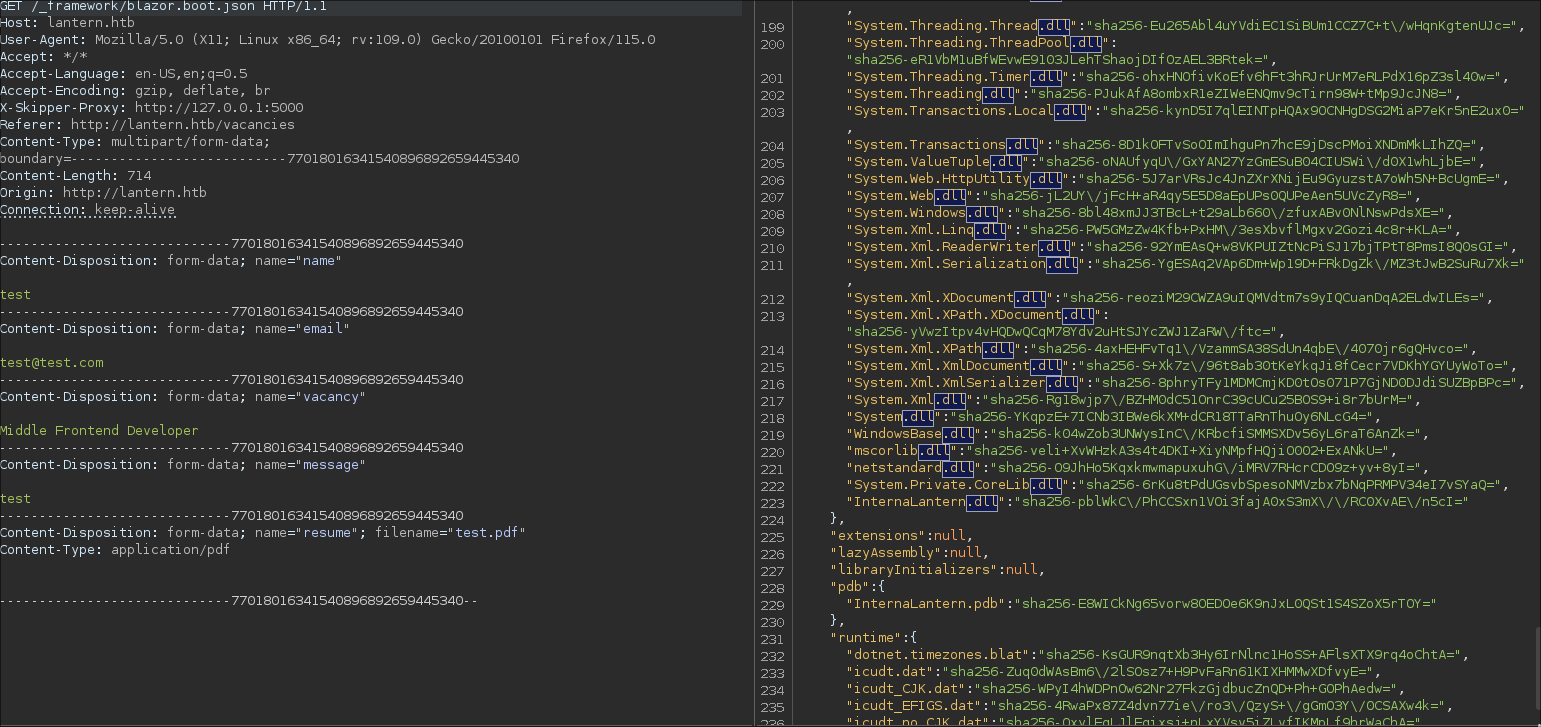The width and height of the screenshot is (1541, 727).
Task: Click the icudt_CJK.dat key
Action: point(911,689)
